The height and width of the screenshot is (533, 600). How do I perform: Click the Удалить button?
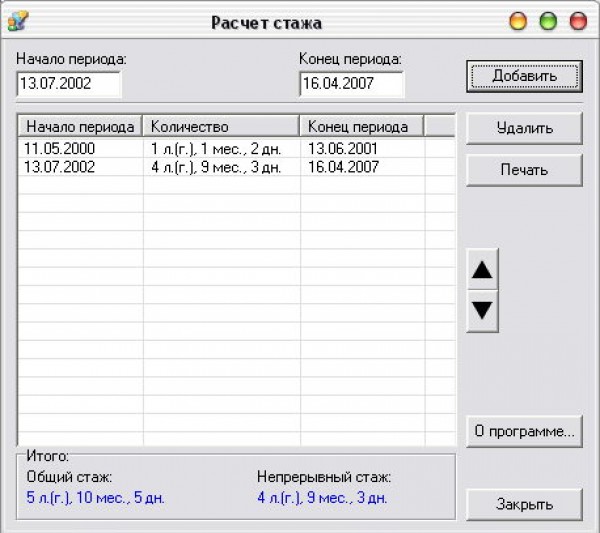[524, 128]
